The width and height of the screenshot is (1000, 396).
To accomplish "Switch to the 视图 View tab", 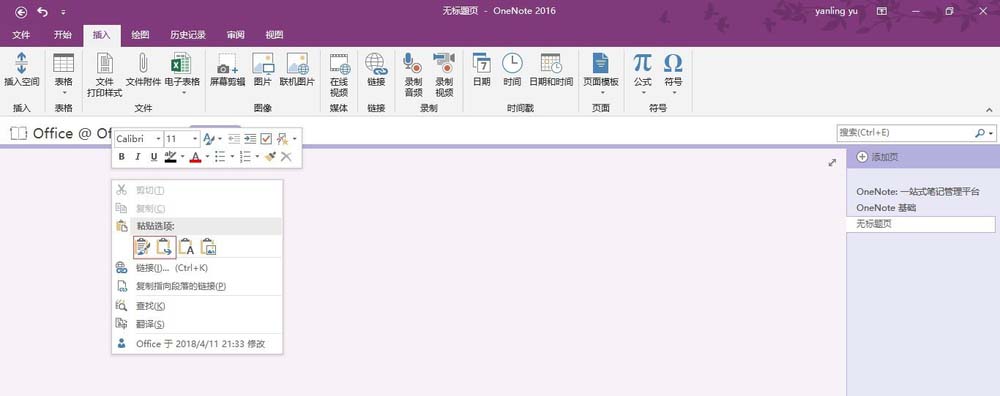I will click(274, 35).
